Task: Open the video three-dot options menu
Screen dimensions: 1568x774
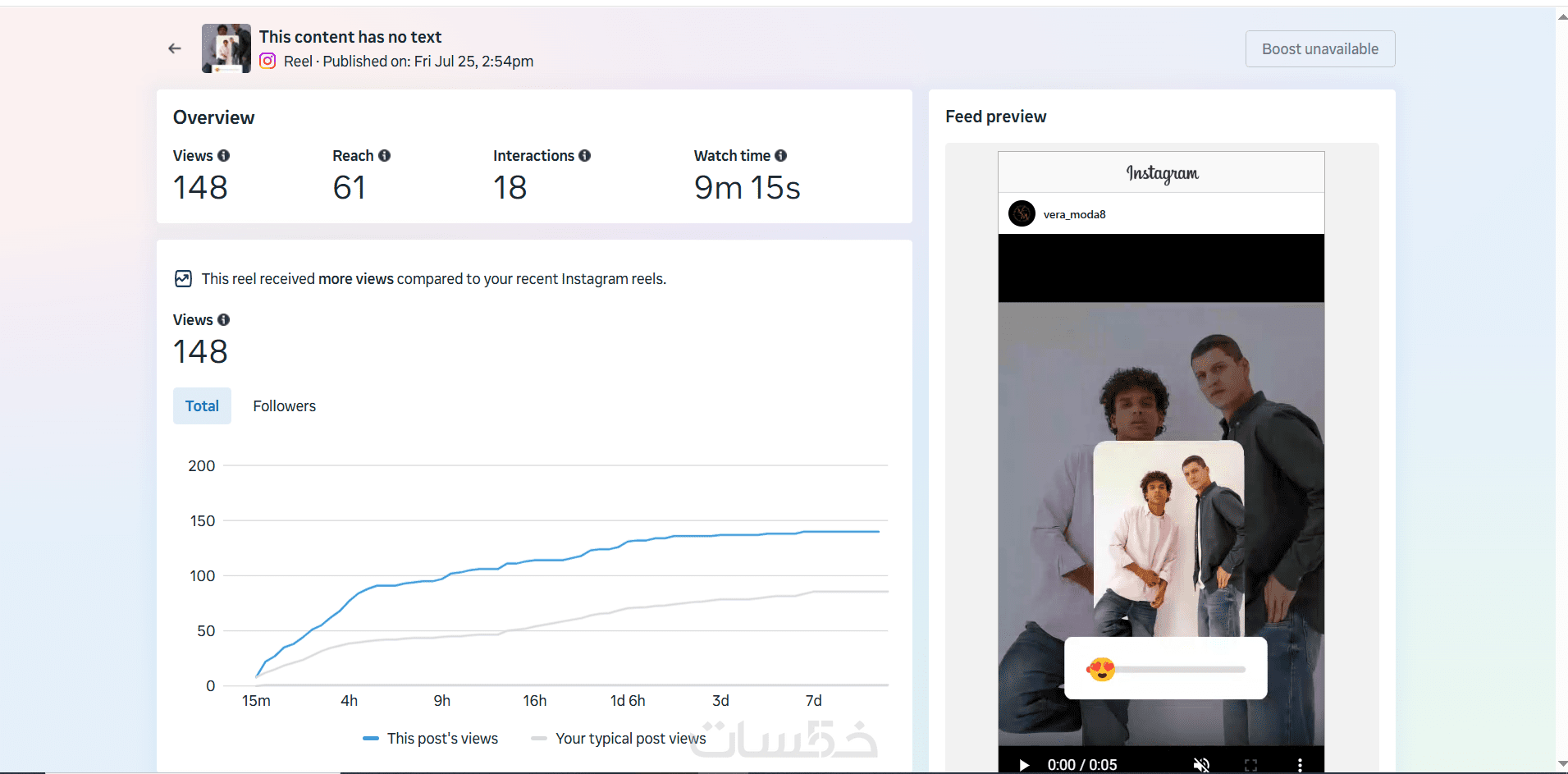Action: 1300,764
